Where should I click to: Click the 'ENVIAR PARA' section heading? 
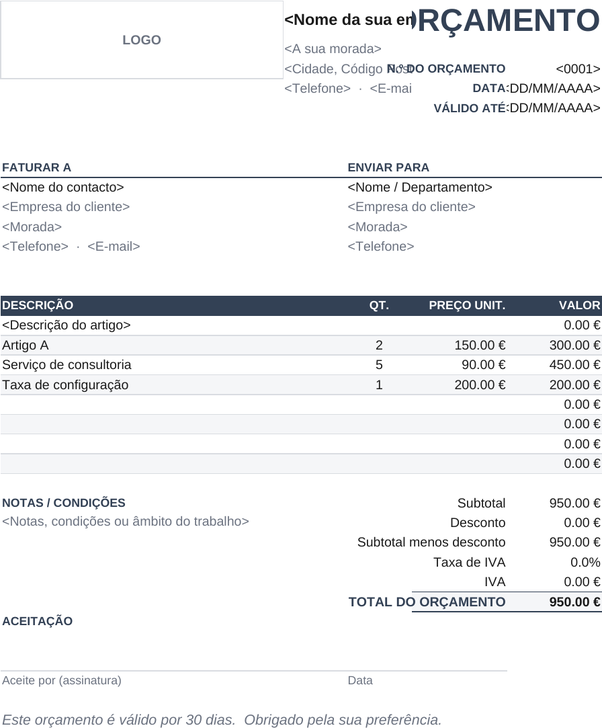[x=388, y=167]
